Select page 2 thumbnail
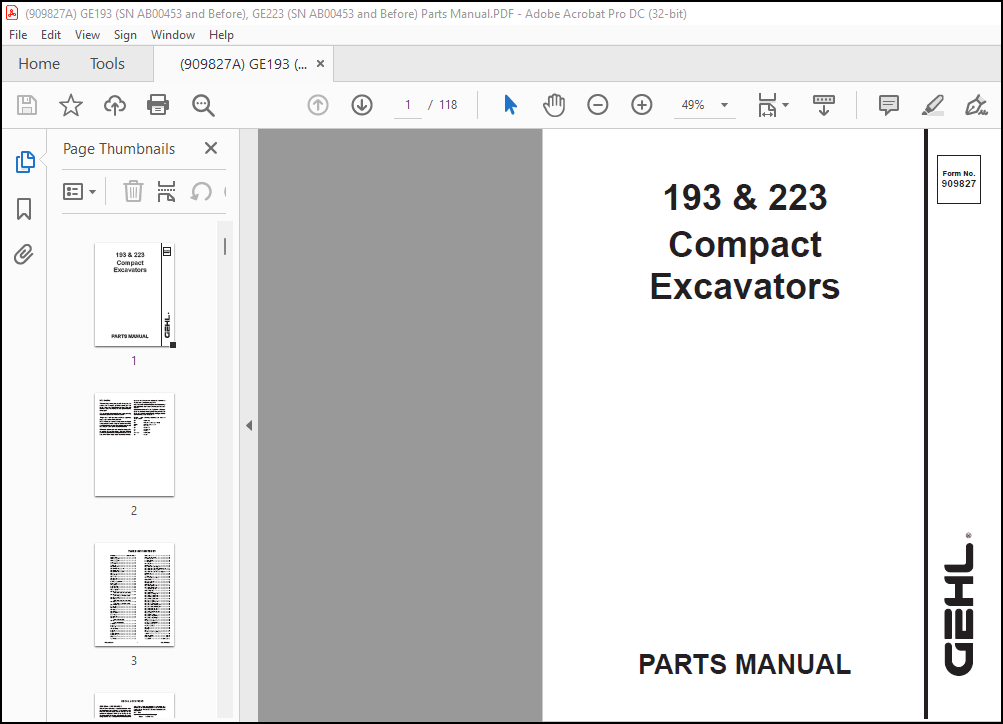This screenshot has height=724, width=1003. coord(134,445)
